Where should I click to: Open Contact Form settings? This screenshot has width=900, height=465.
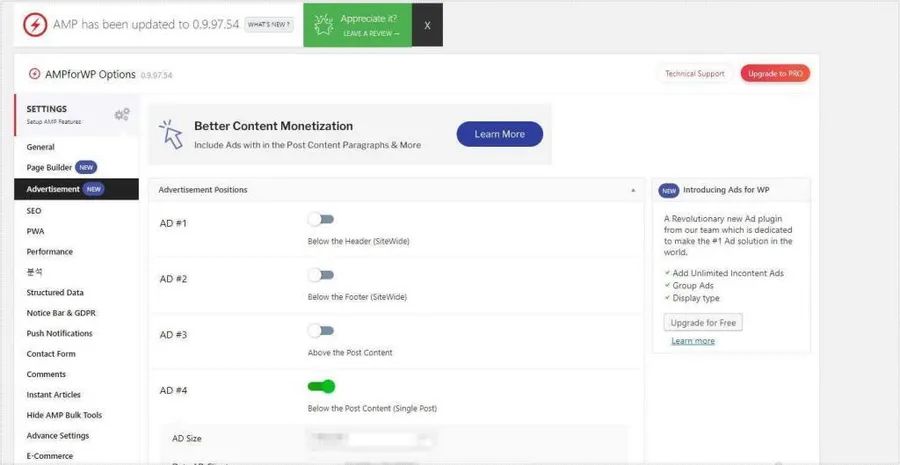pos(51,354)
